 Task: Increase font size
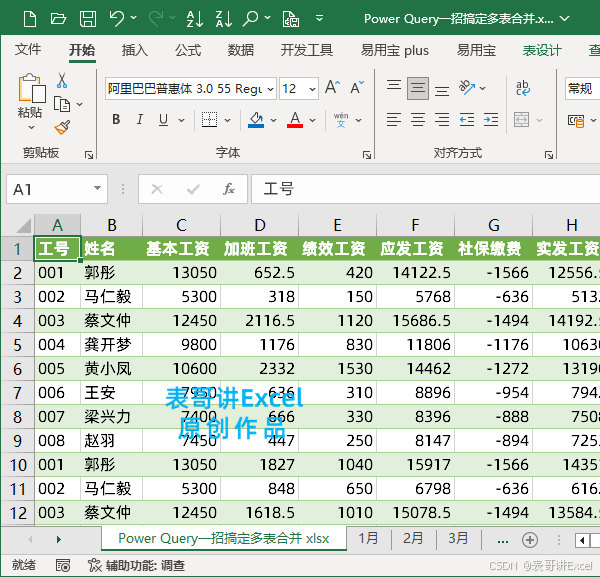pyautogui.click(x=333, y=88)
